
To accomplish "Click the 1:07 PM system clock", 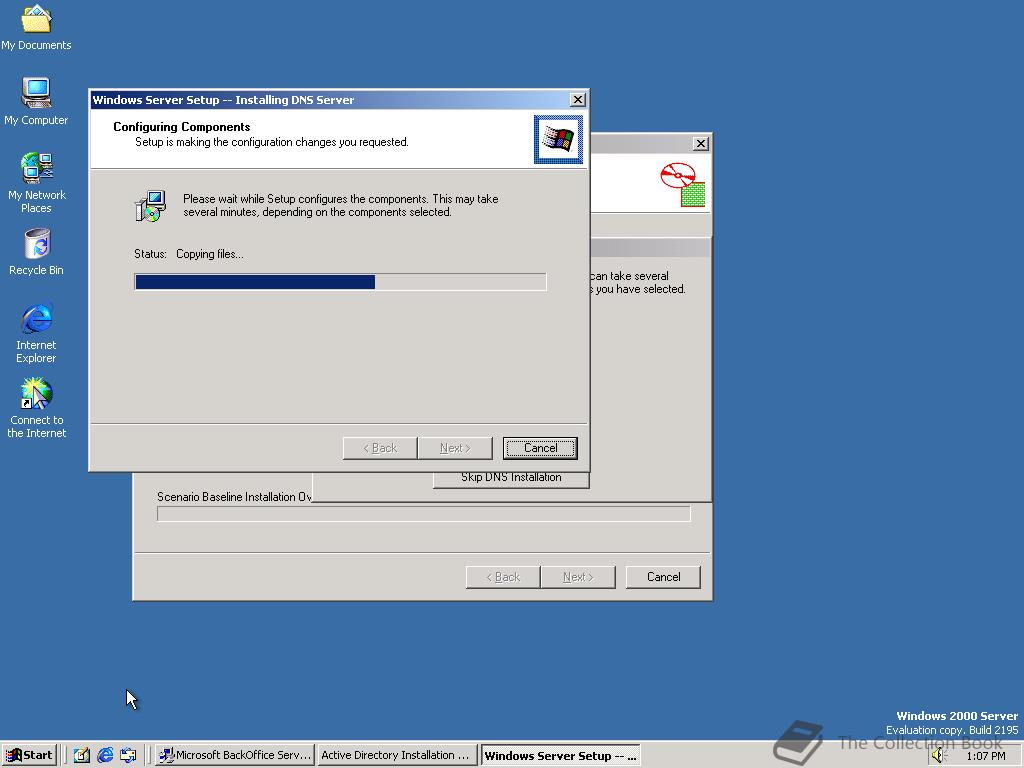I will (x=985, y=756).
